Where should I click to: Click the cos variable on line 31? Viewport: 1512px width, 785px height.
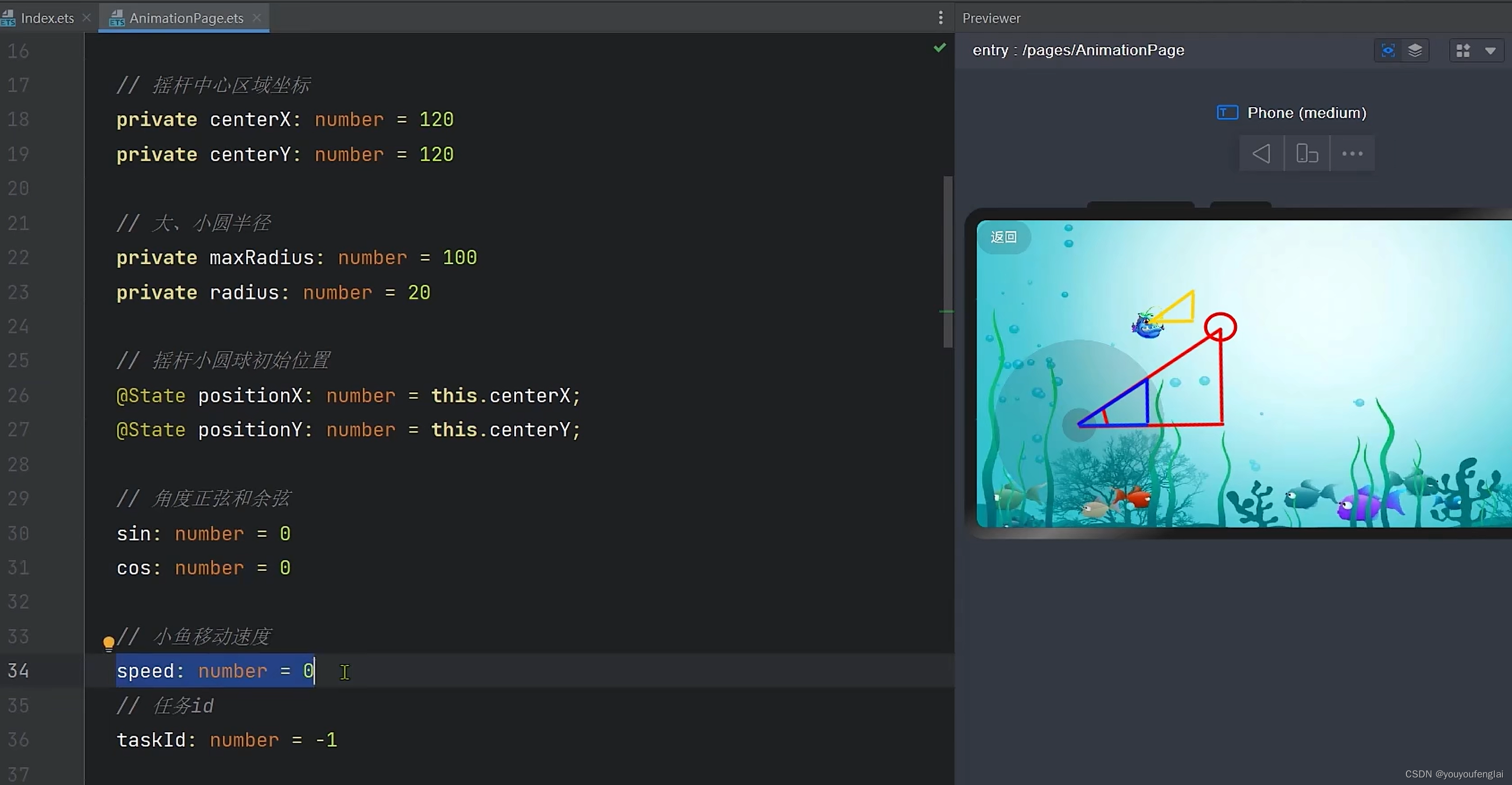(133, 568)
